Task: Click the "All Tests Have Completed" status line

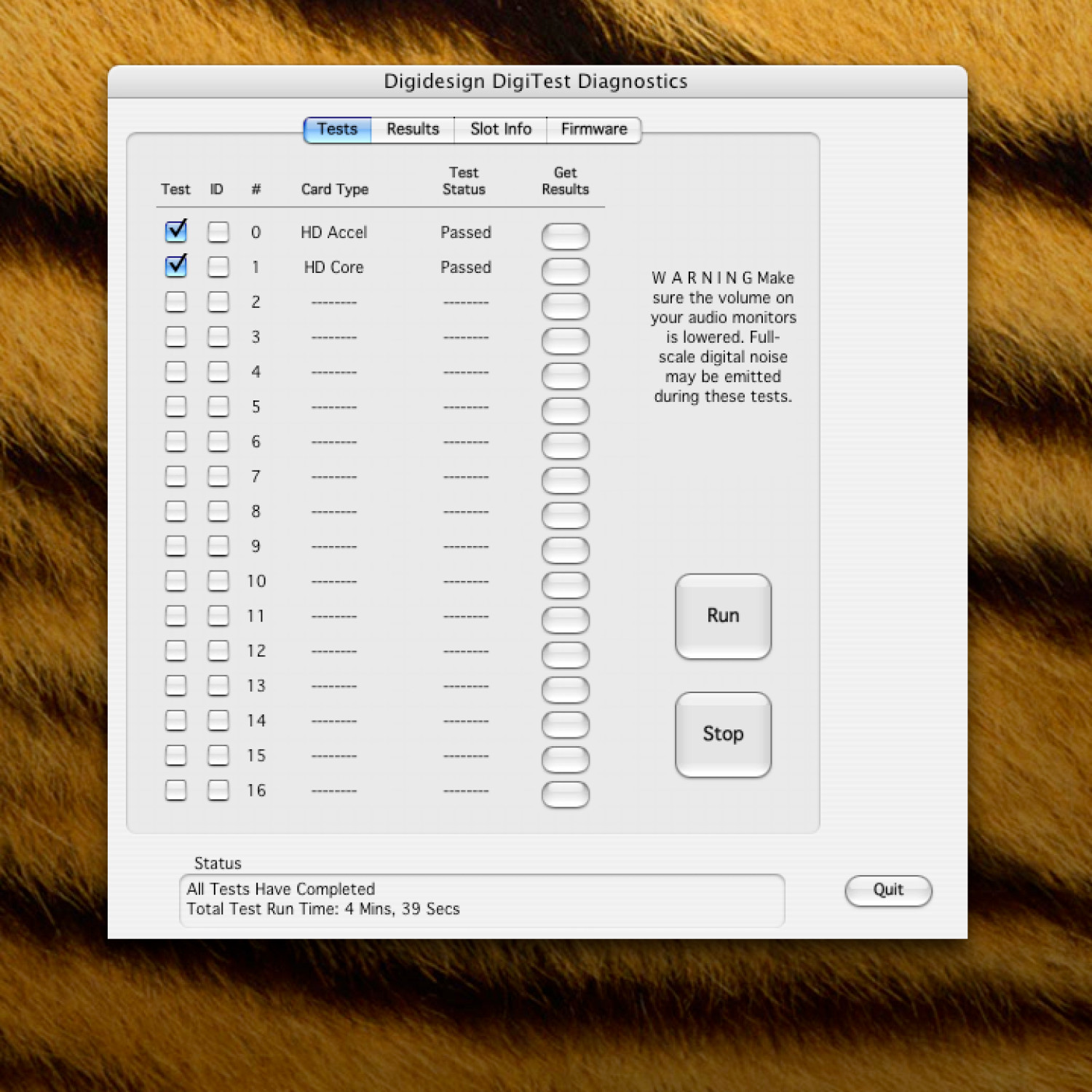Action: (x=281, y=889)
